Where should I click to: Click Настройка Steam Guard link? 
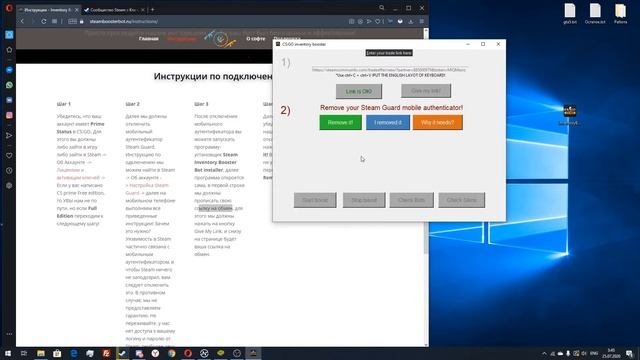[x=147, y=189]
